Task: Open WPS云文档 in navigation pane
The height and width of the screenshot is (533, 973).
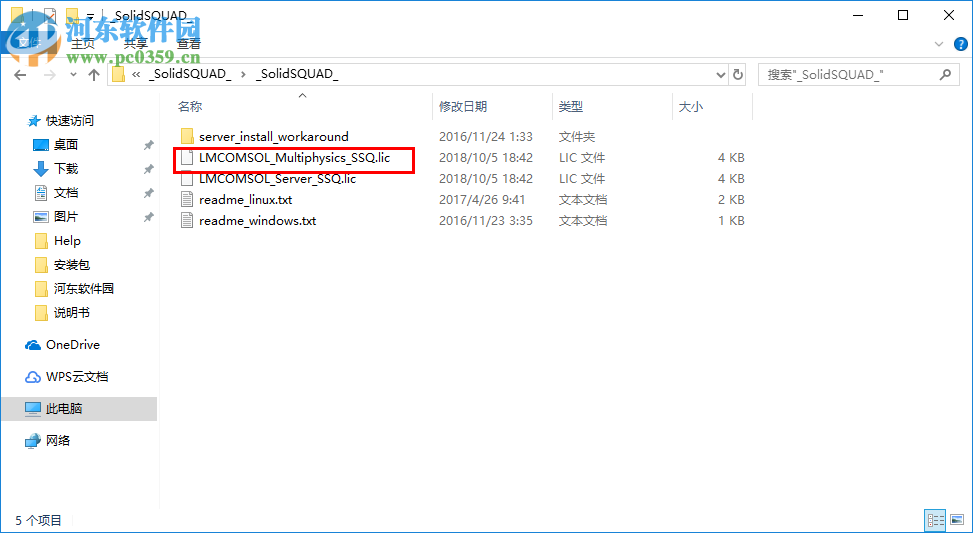Action: pos(77,377)
